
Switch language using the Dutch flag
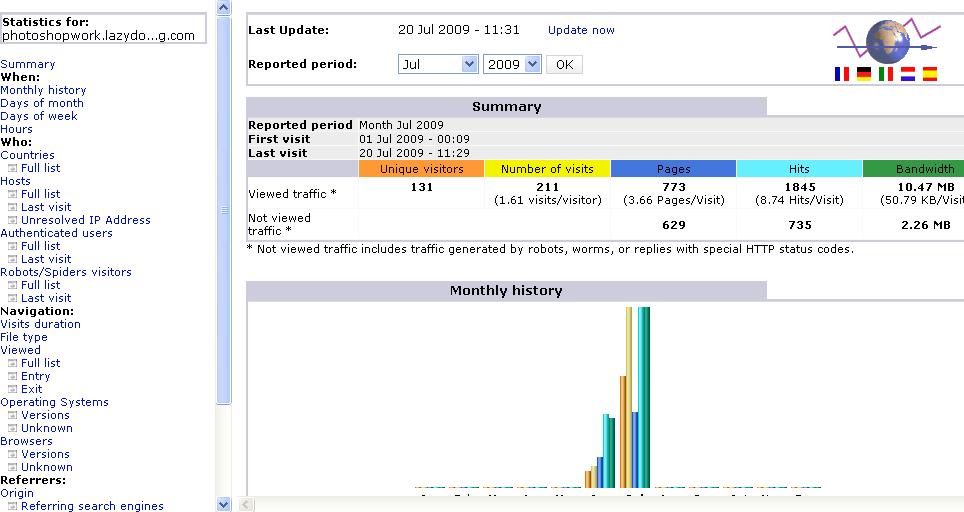[908, 74]
